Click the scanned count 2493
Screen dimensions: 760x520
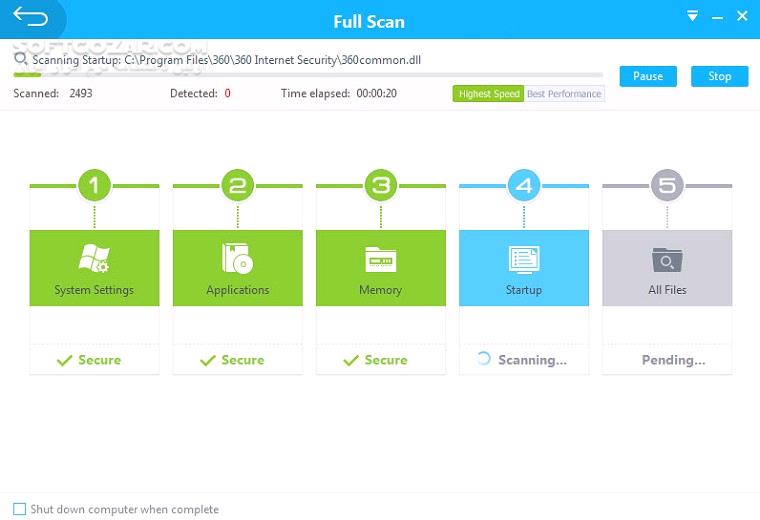[x=81, y=93]
